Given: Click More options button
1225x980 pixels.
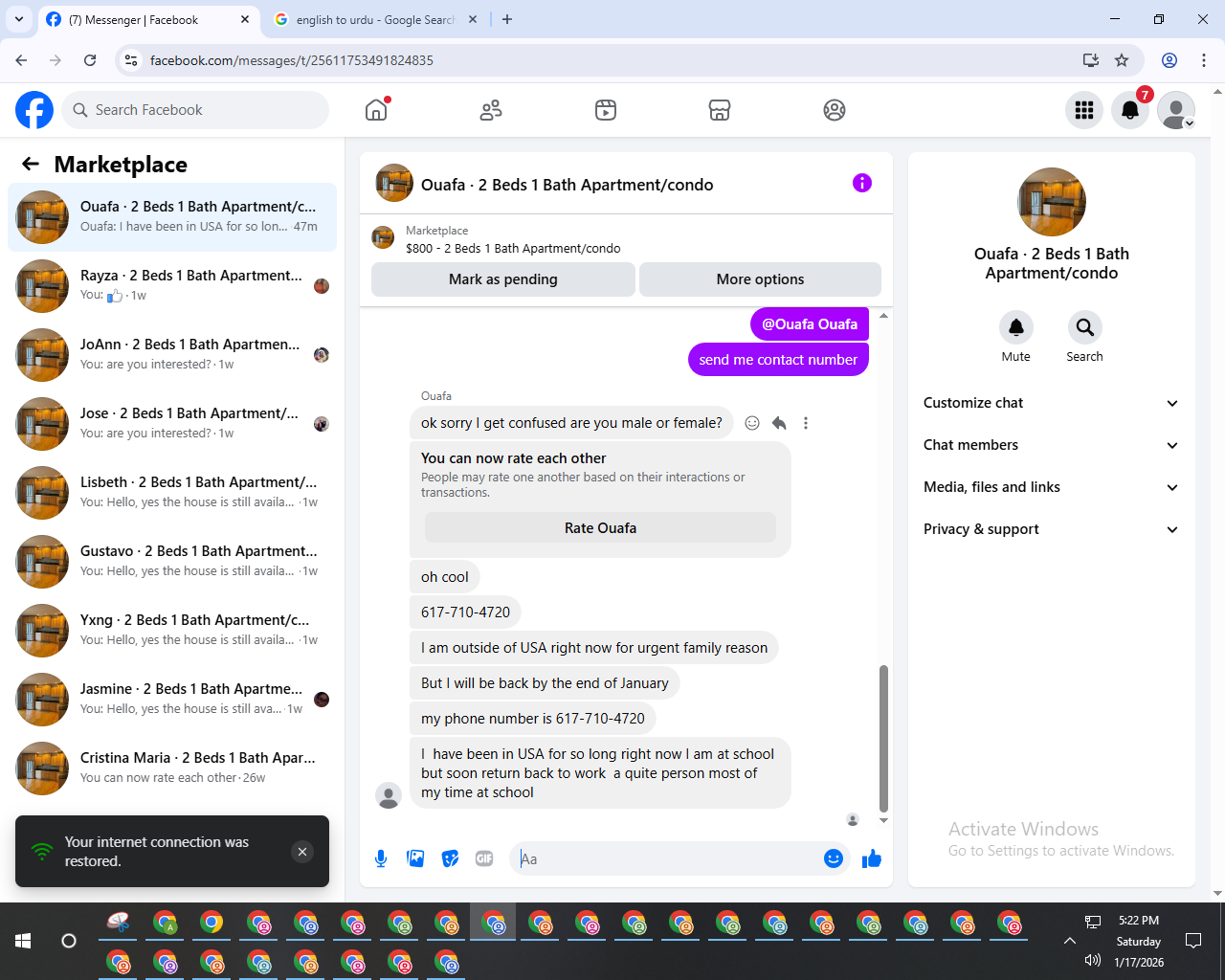Looking at the screenshot, I should [760, 279].
